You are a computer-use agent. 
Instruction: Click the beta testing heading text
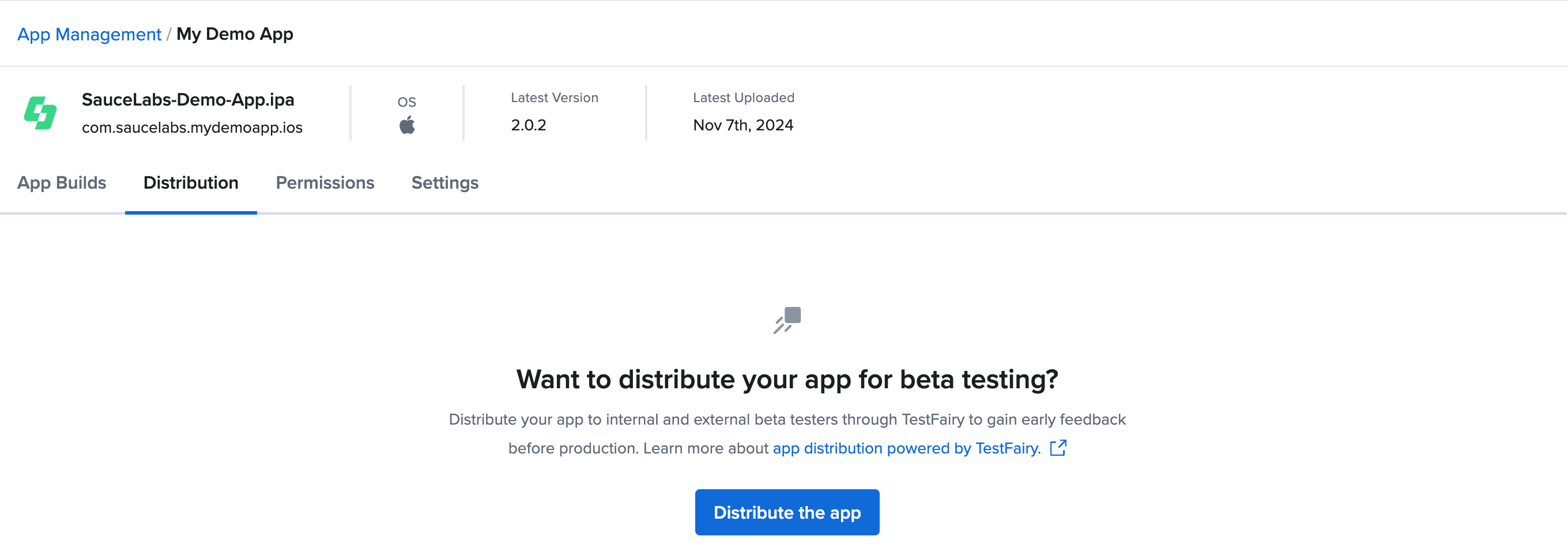pyautogui.click(x=786, y=380)
